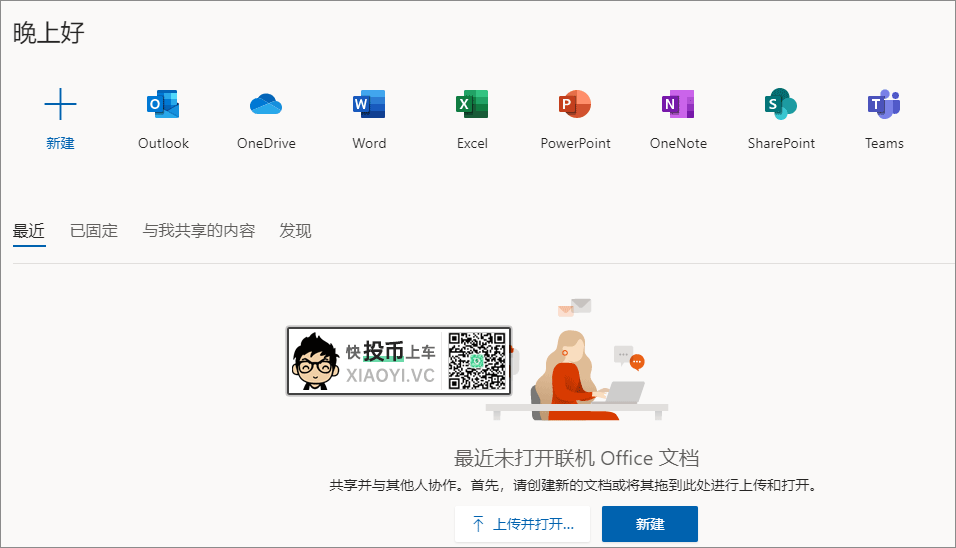Click the 新建 plus icon
Image resolution: width=956 pixels, height=548 pixels.
pos(60,104)
